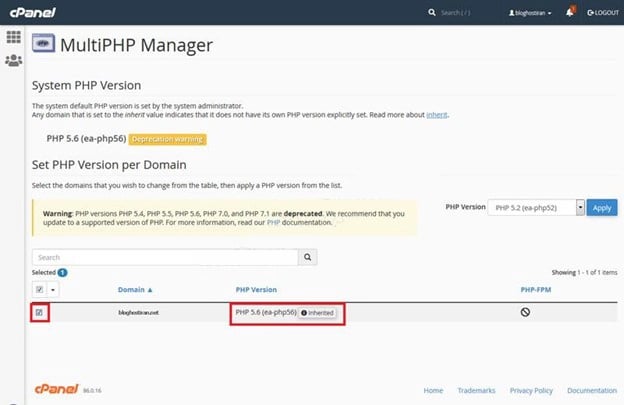
Task: Click the PHP 5.6 (ea-php56) row cell text
Action: click(266, 312)
